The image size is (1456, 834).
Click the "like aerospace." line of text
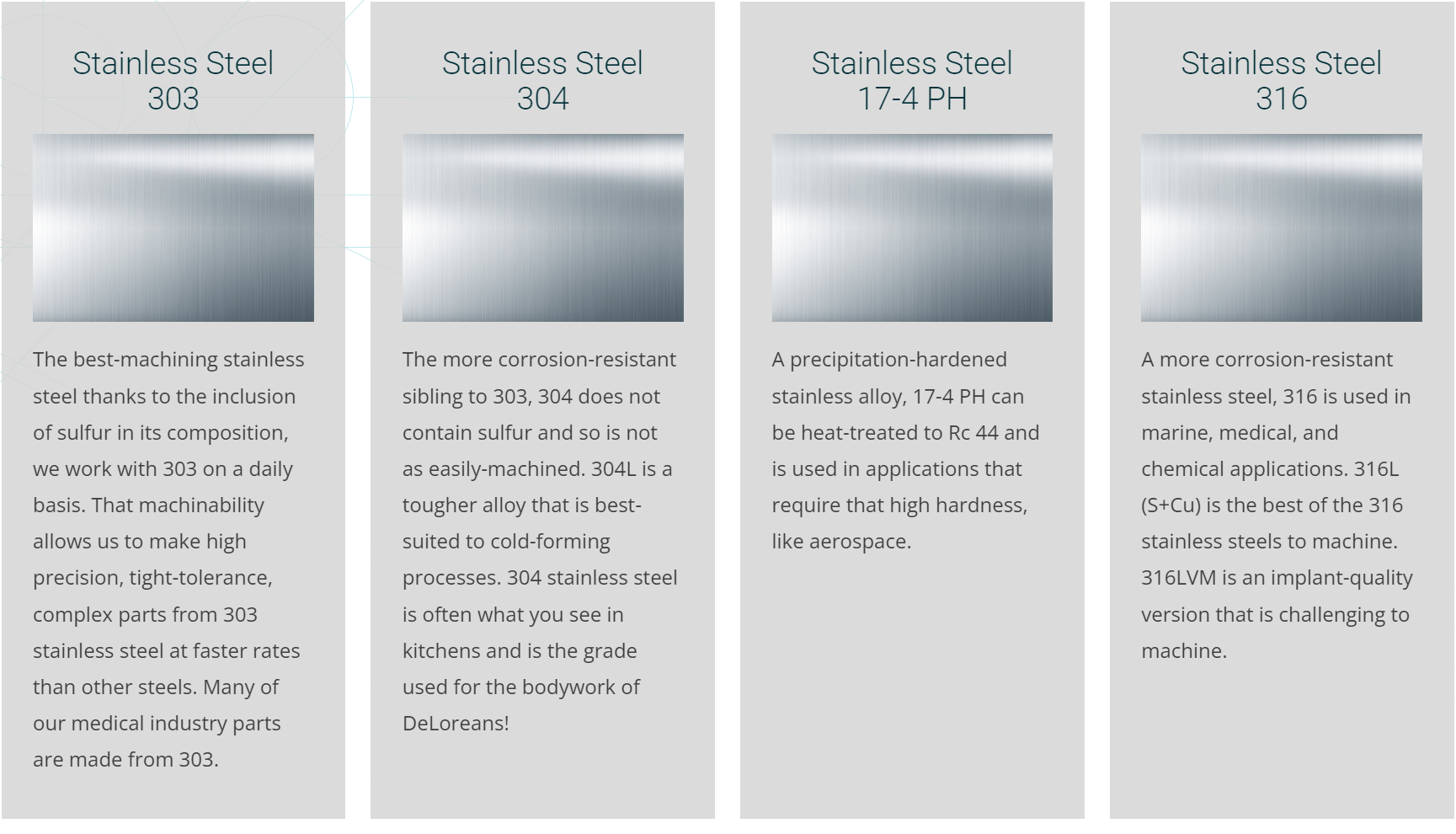841,542
